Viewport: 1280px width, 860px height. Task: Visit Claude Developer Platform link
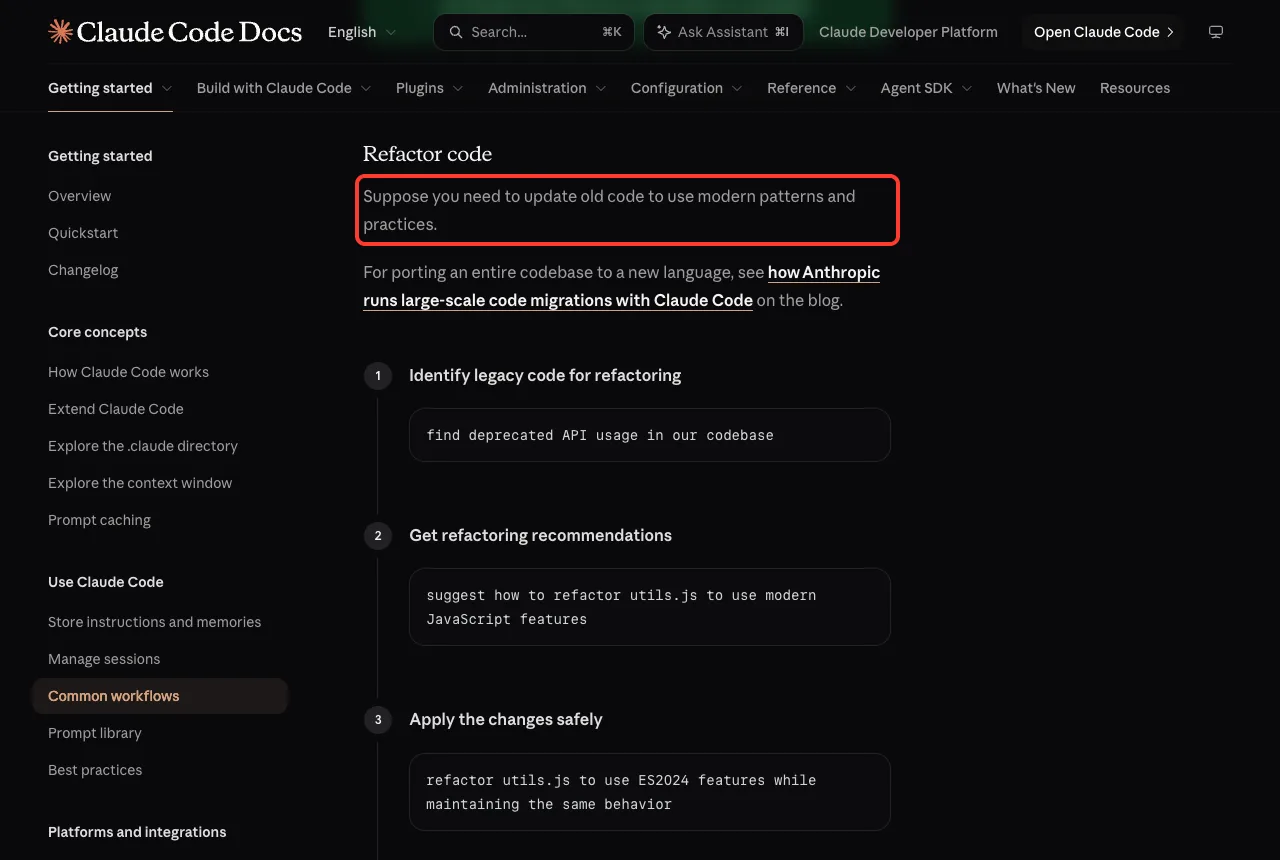(x=908, y=32)
